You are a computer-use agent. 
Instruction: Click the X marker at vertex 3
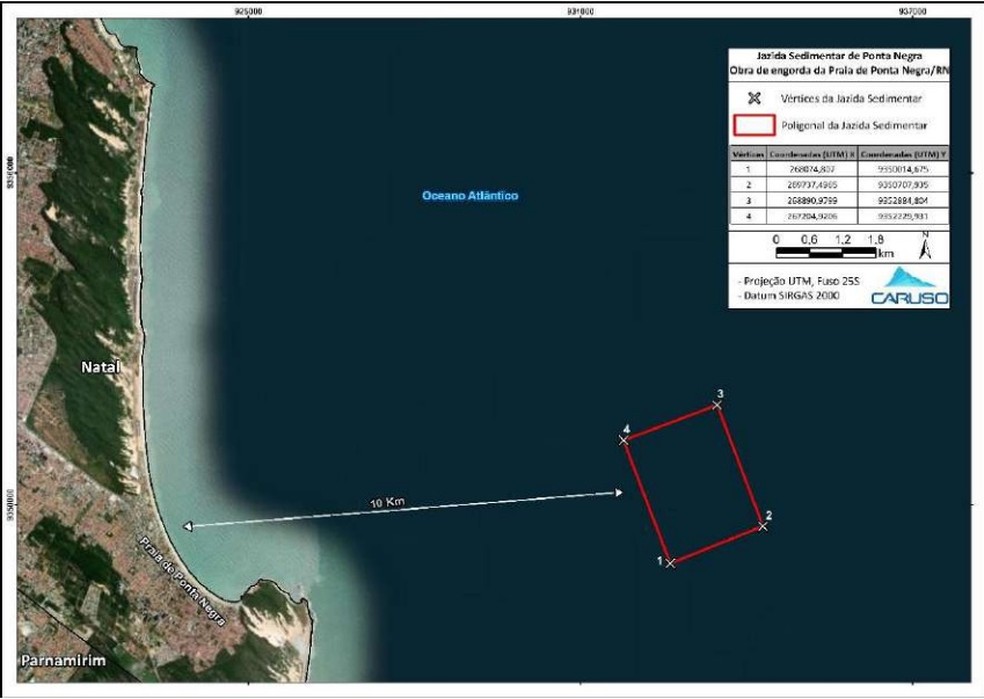click(x=717, y=405)
